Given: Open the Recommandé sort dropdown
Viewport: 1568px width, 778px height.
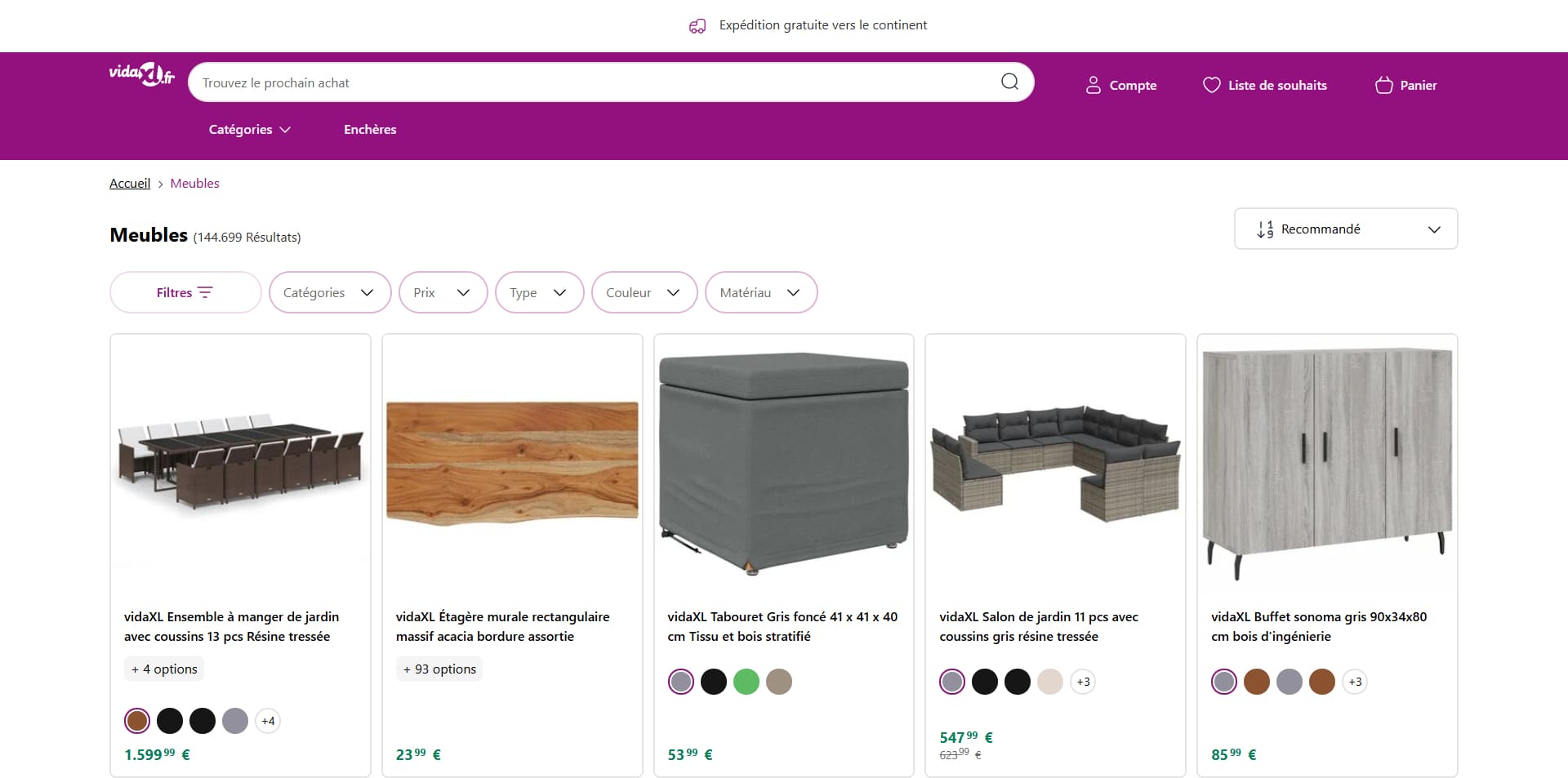Looking at the screenshot, I should pyautogui.click(x=1346, y=229).
